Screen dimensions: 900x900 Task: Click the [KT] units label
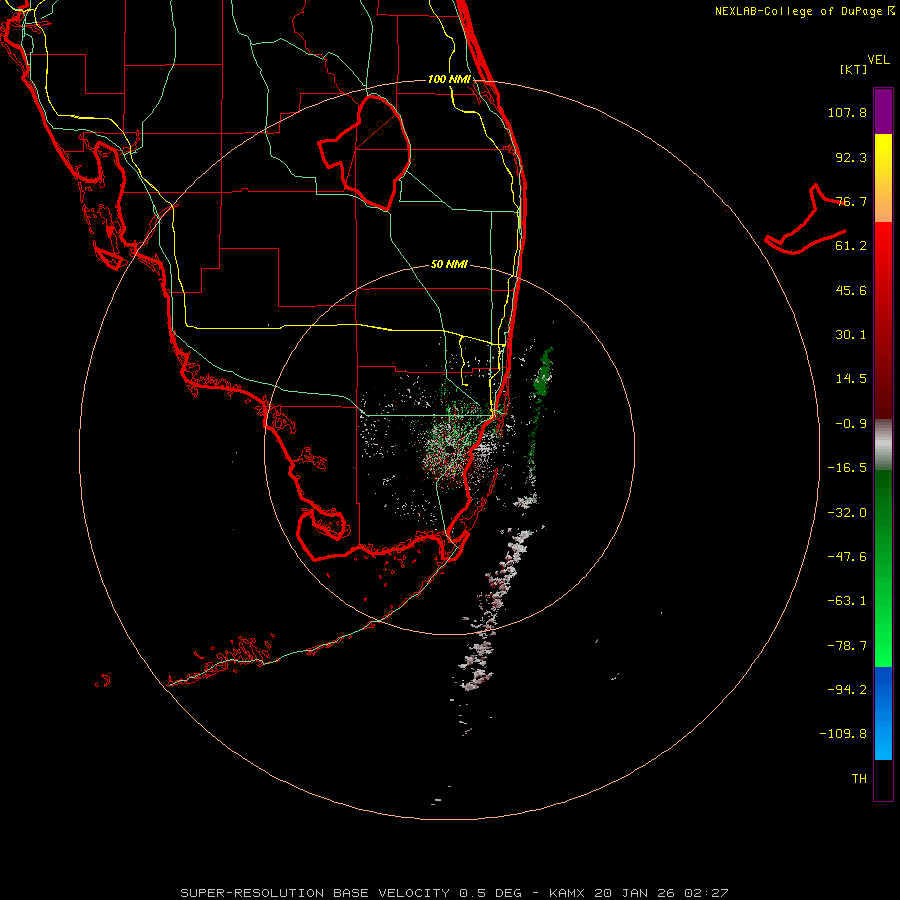pyautogui.click(x=854, y=69)
